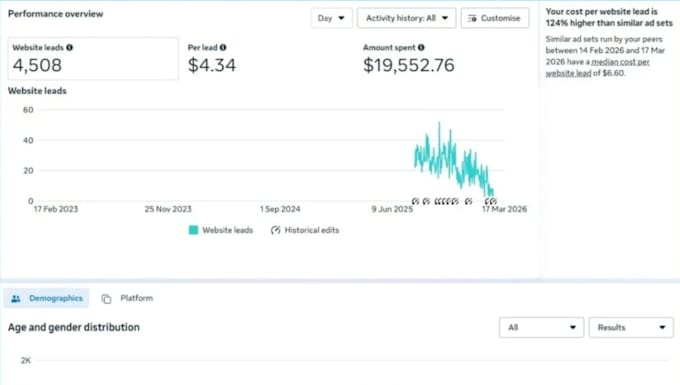Screen dimensions: 680x385
Task: Click the 17 Mar 2026 axis label
Action: [504, 209]
